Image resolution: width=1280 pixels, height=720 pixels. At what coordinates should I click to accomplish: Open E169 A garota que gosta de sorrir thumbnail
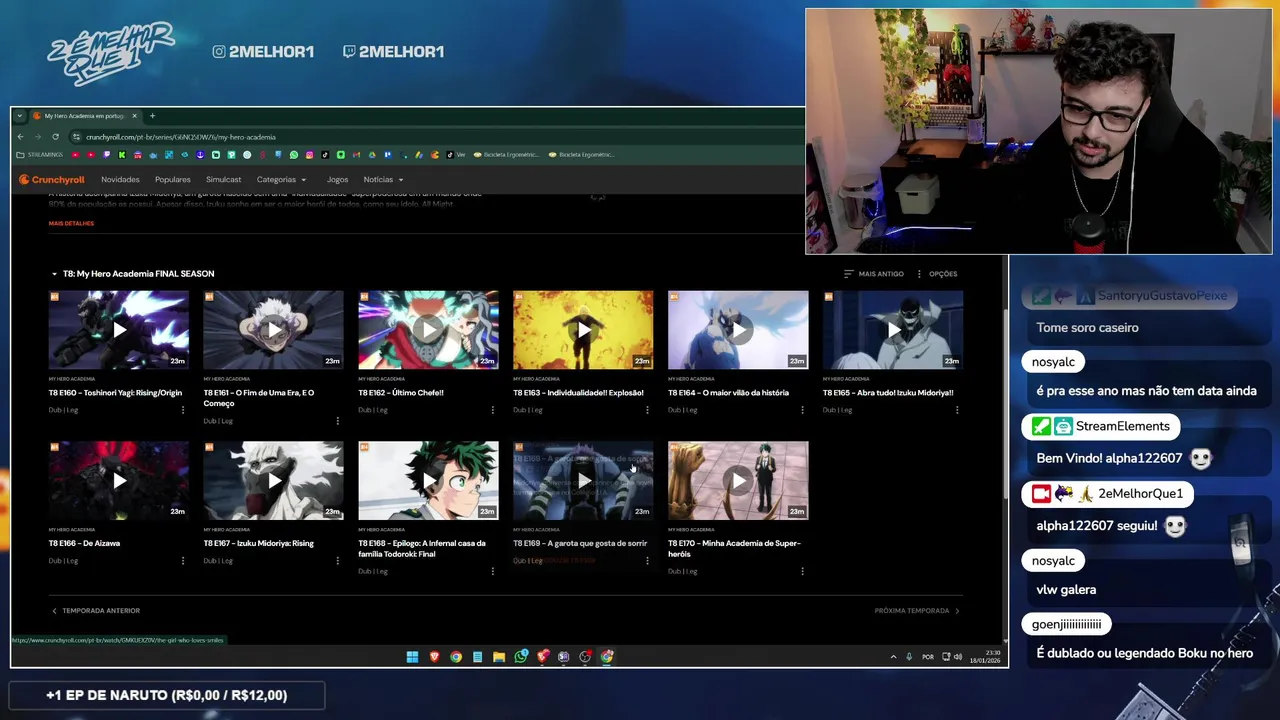click(583, 480)
